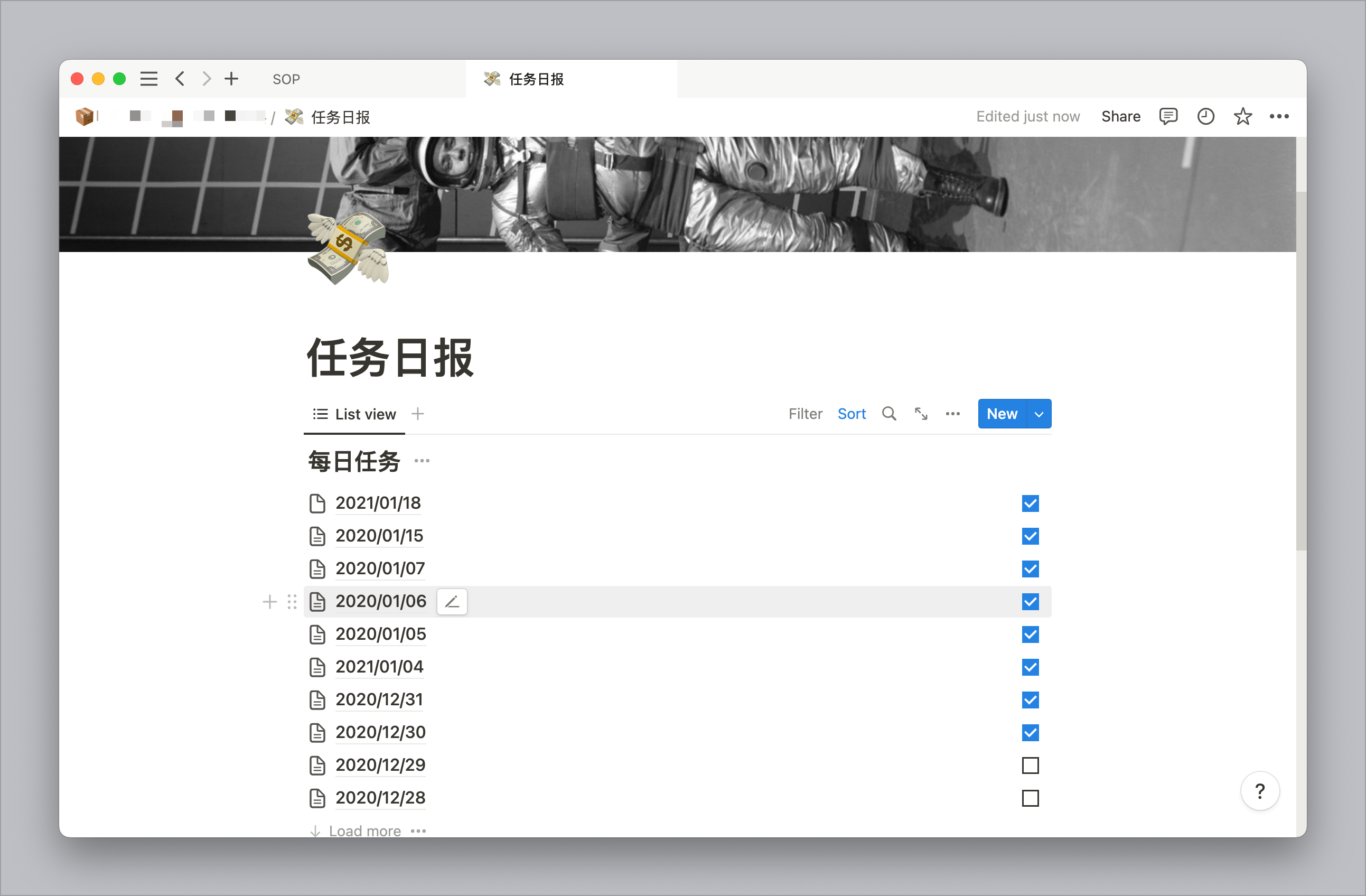Uncheck the 2020/01/05 checkbox
Viewport: 1366px width, 896px height.
pyautogui.click(x=1030, y=634)
